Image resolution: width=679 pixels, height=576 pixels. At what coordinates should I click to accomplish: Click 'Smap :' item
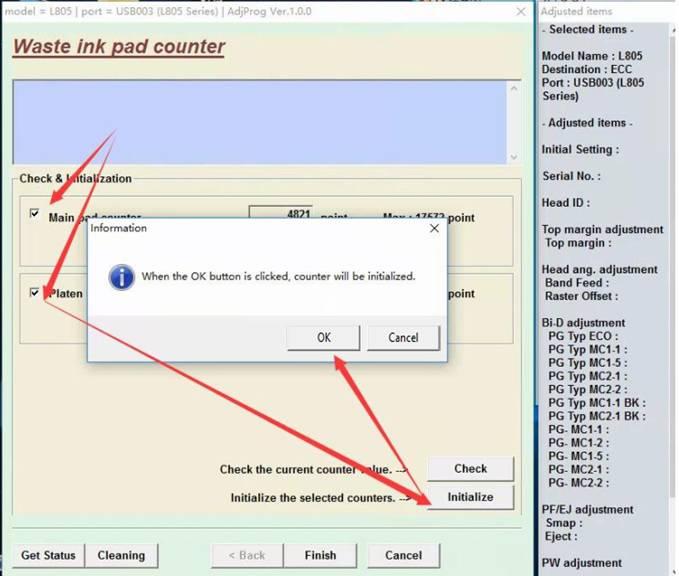[564, 523]
